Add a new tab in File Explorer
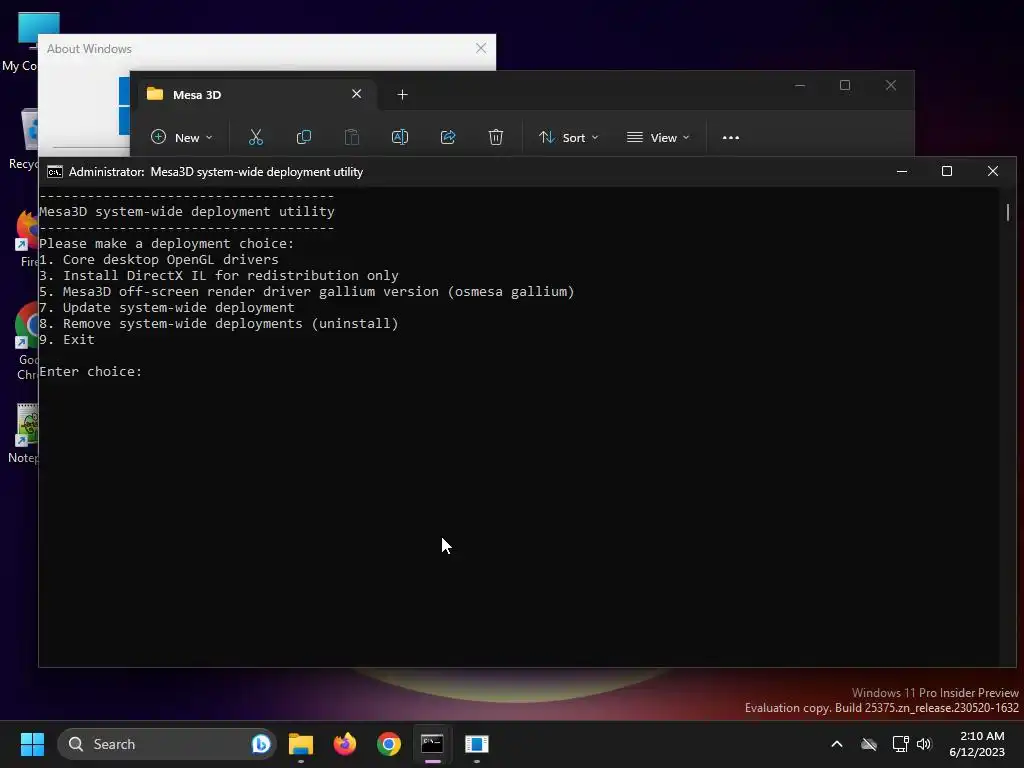1024x768 pixels. pos(402,95)
